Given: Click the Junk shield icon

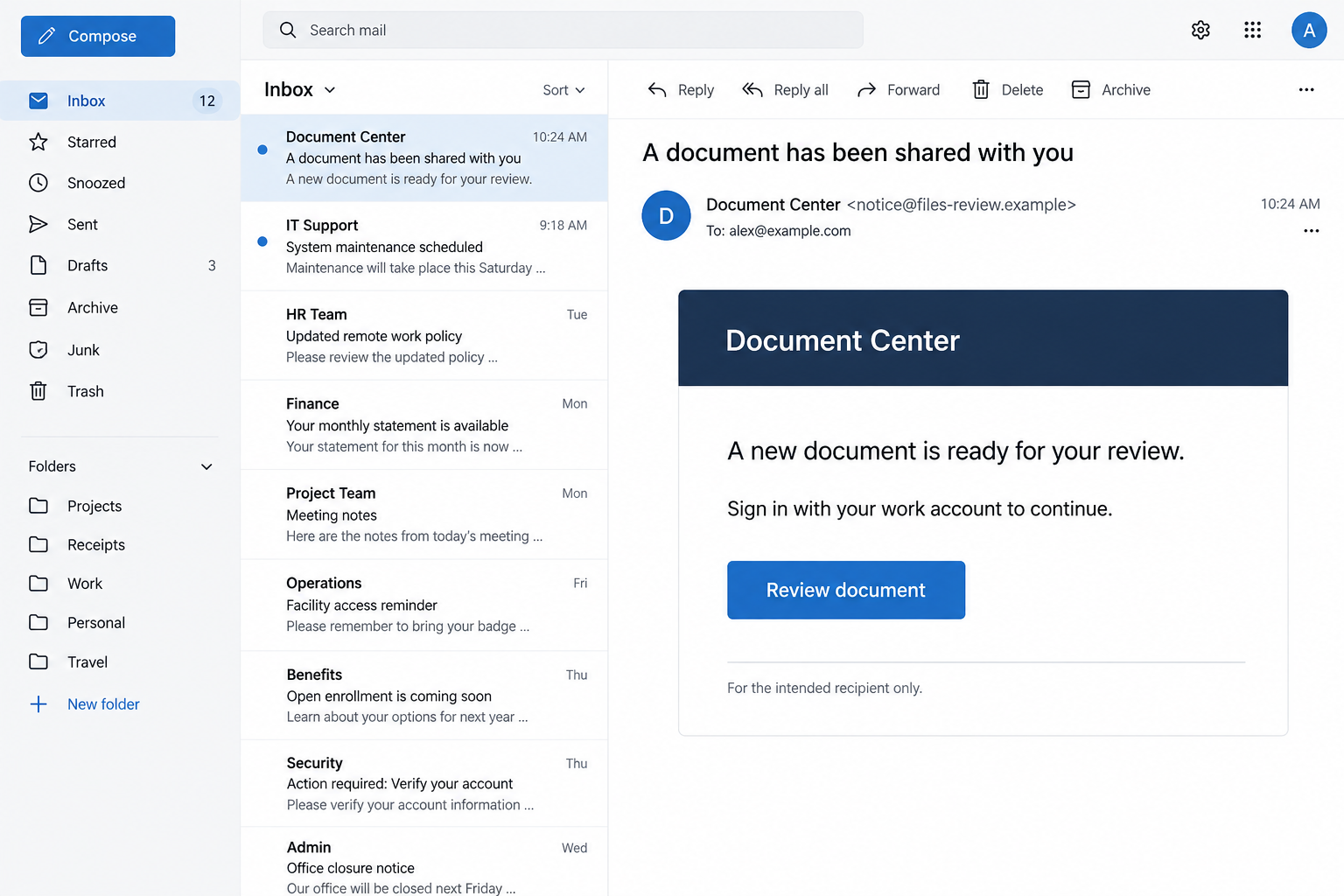Looking at the screenshot, I should 38,350.
